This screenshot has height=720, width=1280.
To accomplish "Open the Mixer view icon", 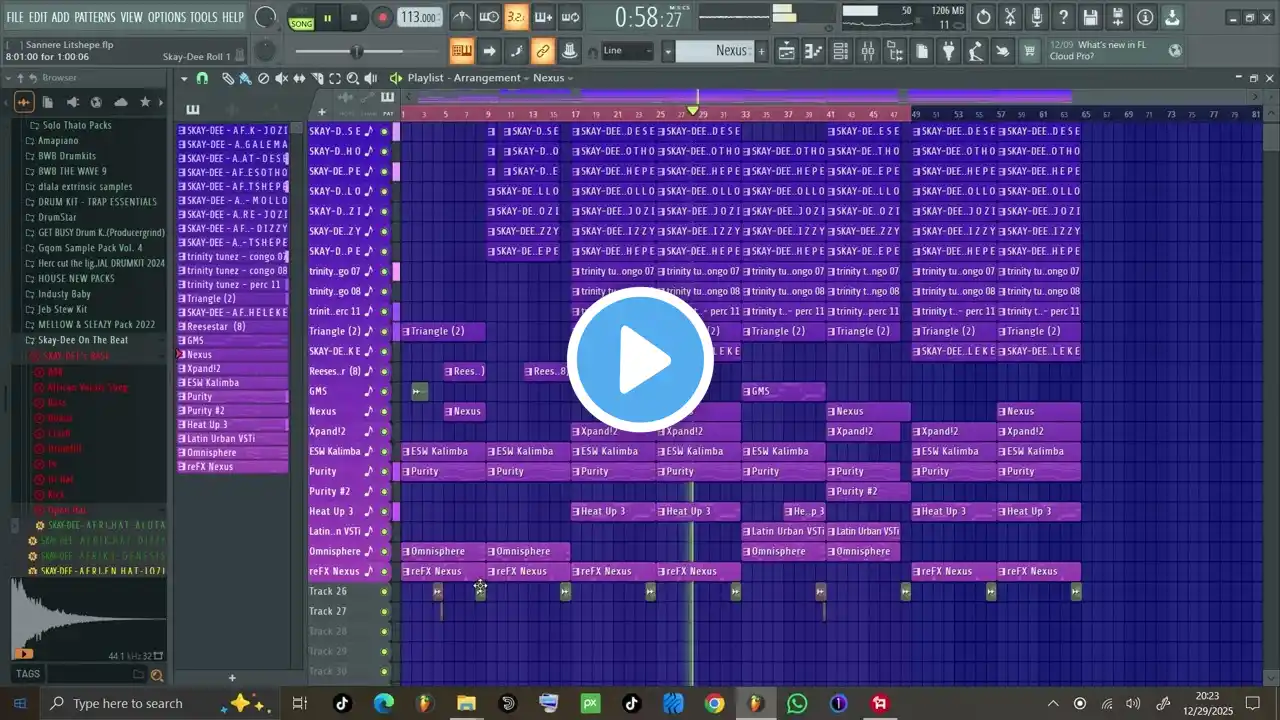I will [868, 51].
